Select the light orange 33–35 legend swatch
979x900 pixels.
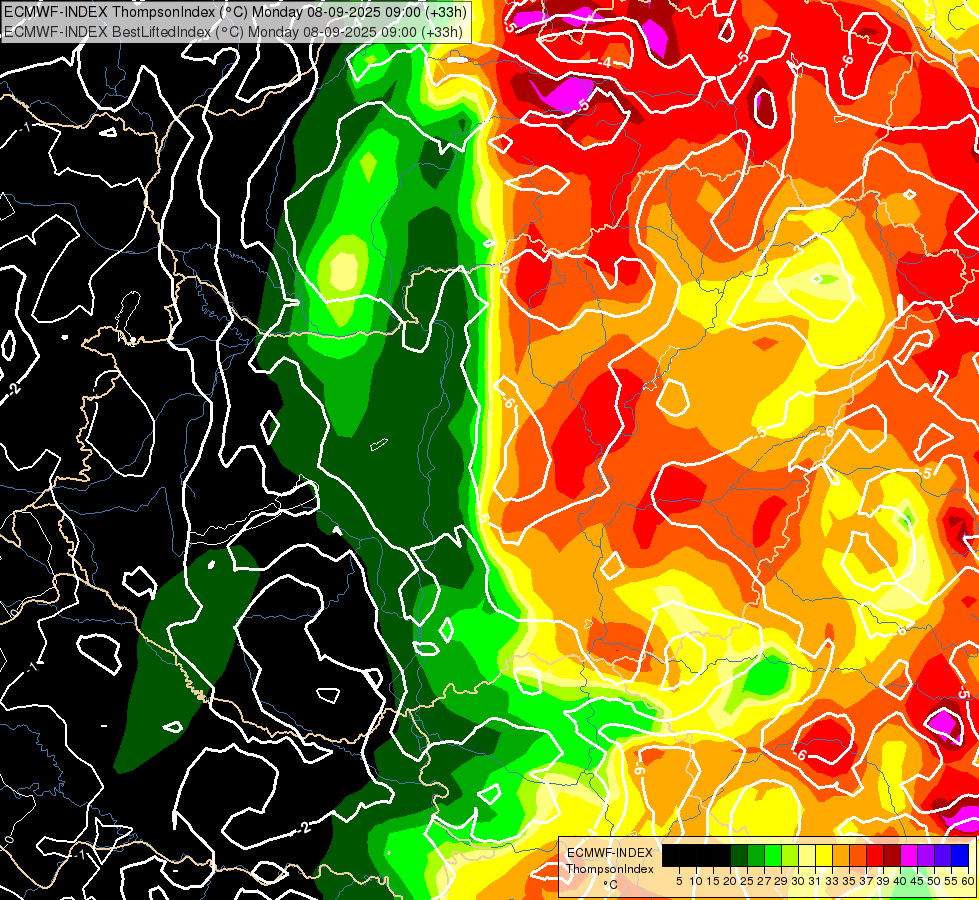click(841, 856)
